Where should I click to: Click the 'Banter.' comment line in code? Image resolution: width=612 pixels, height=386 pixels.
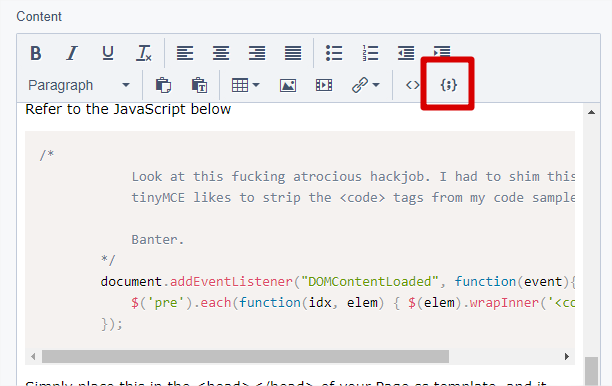(x=157, y=239)
